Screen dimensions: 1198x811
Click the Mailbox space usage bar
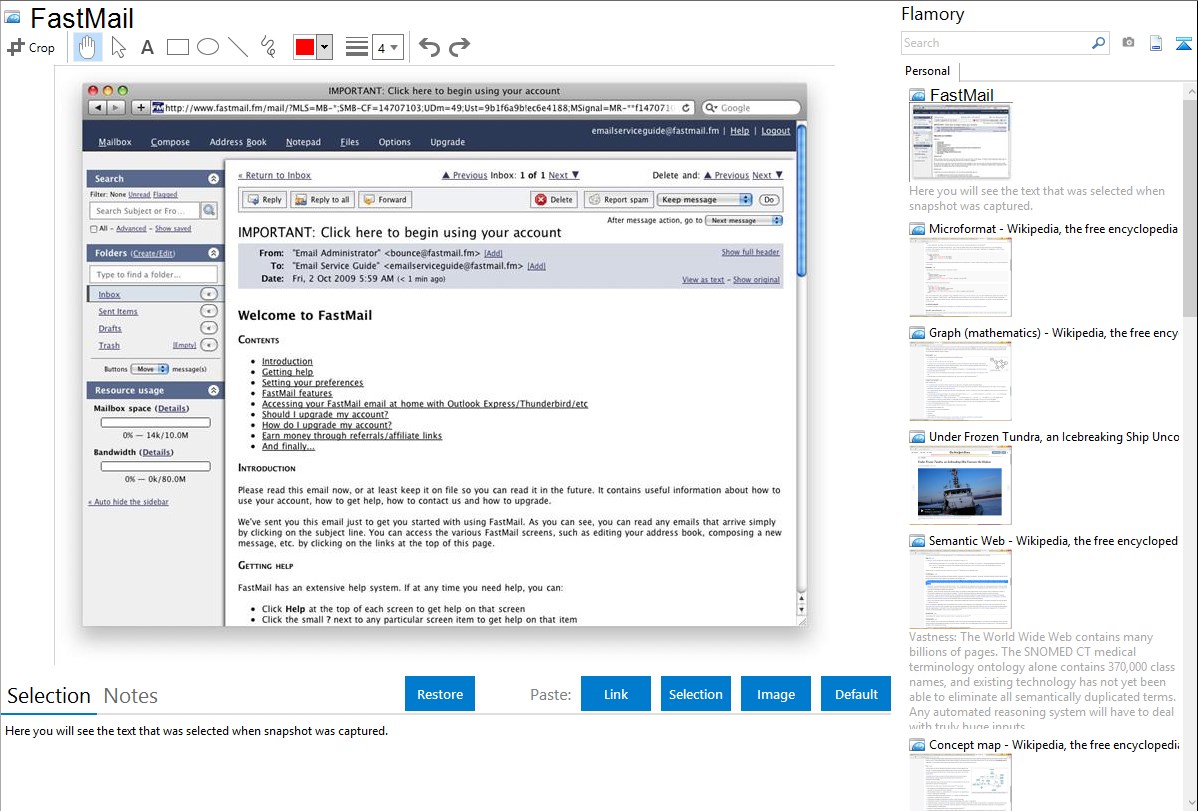click(x=156, y=422)
